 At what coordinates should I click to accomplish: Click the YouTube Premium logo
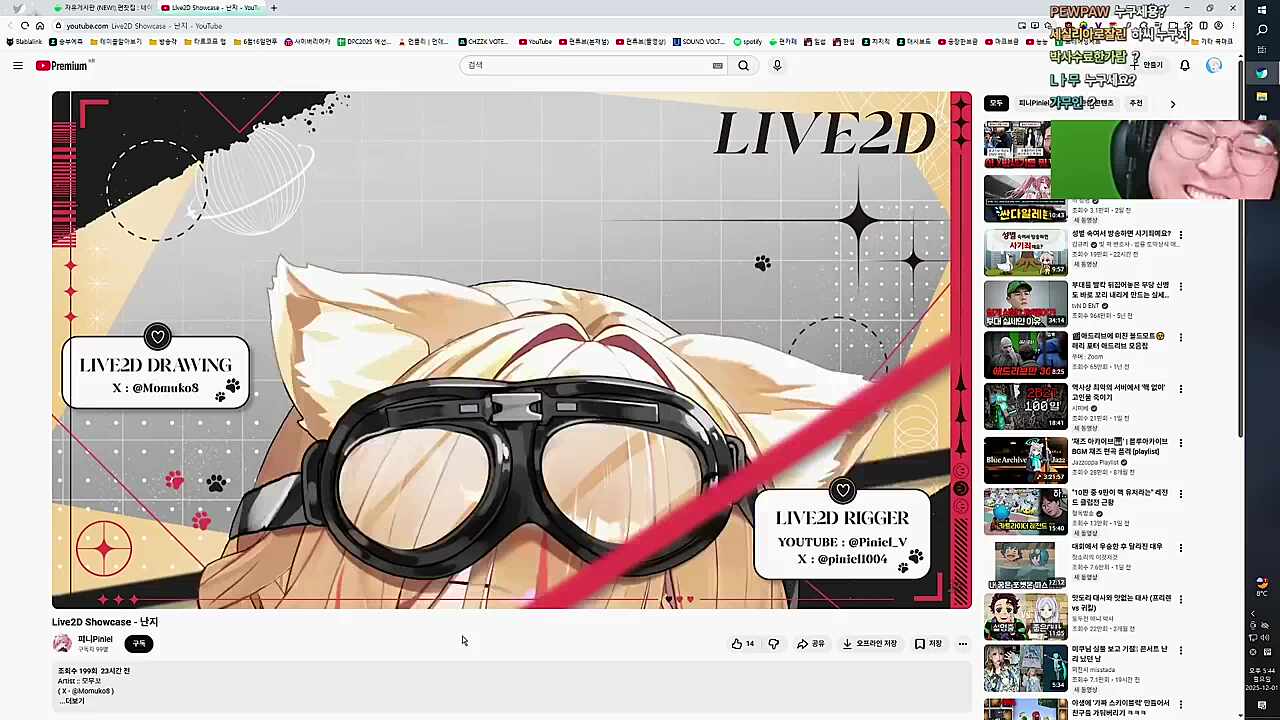(x=63, y=66)
